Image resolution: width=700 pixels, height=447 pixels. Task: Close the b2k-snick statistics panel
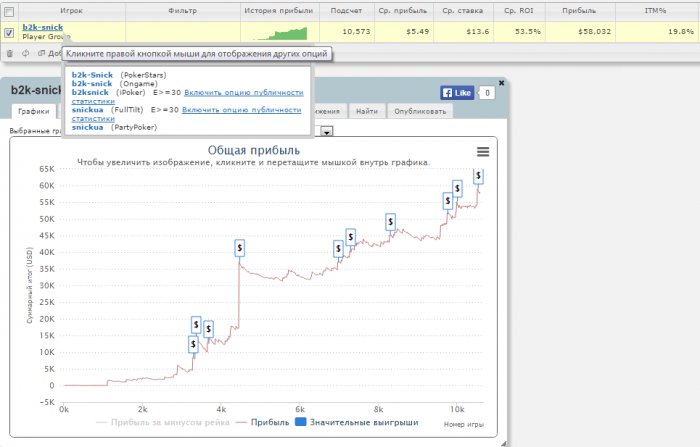[501, 83]
